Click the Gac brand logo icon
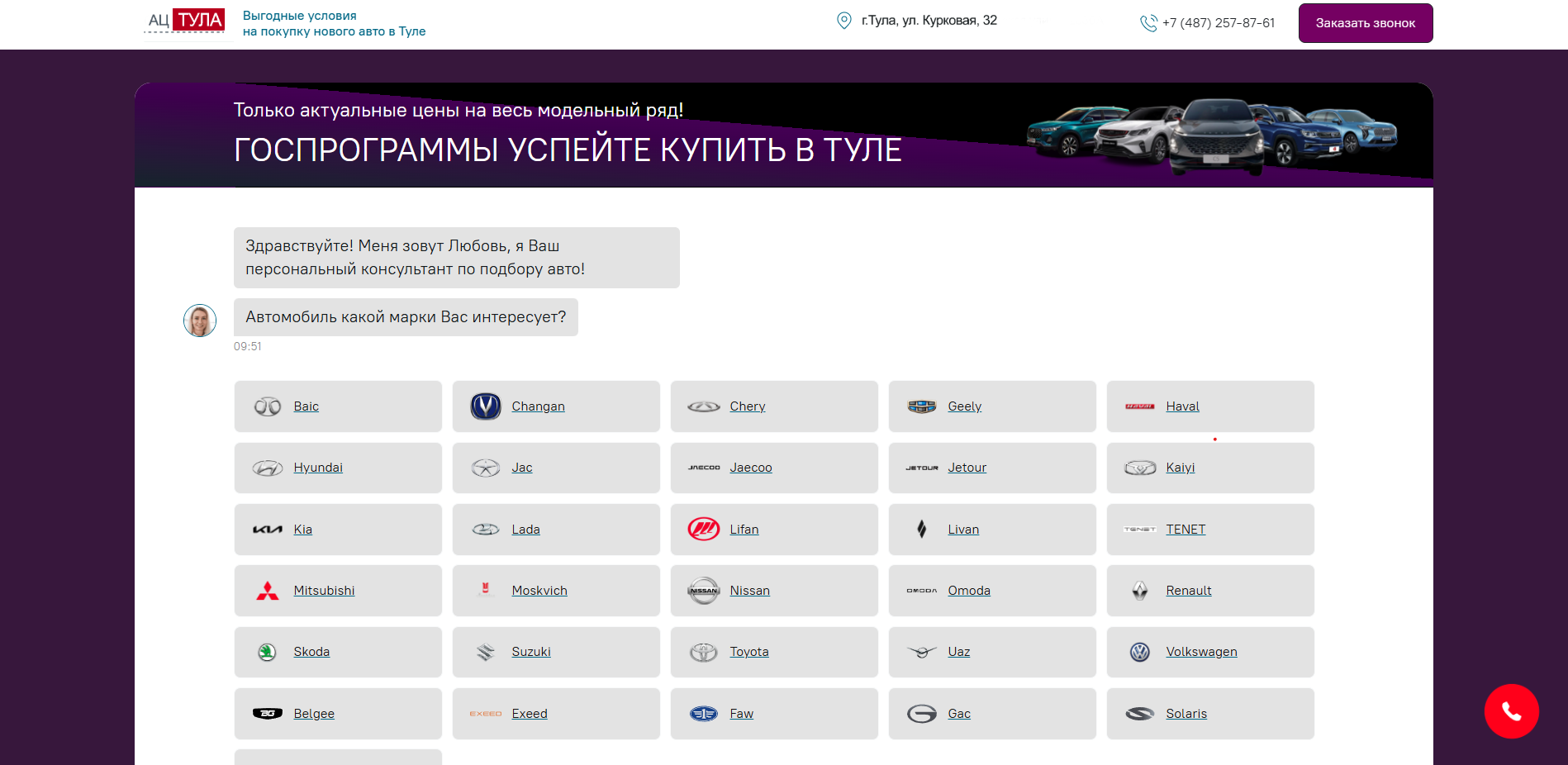Image resolution: width=1568 pixels, height=765 pixels. pos(922,714)
